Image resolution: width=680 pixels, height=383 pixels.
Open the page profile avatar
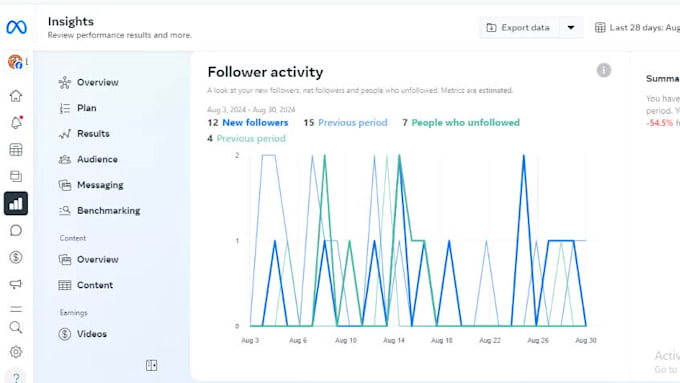tap(16, 62)
